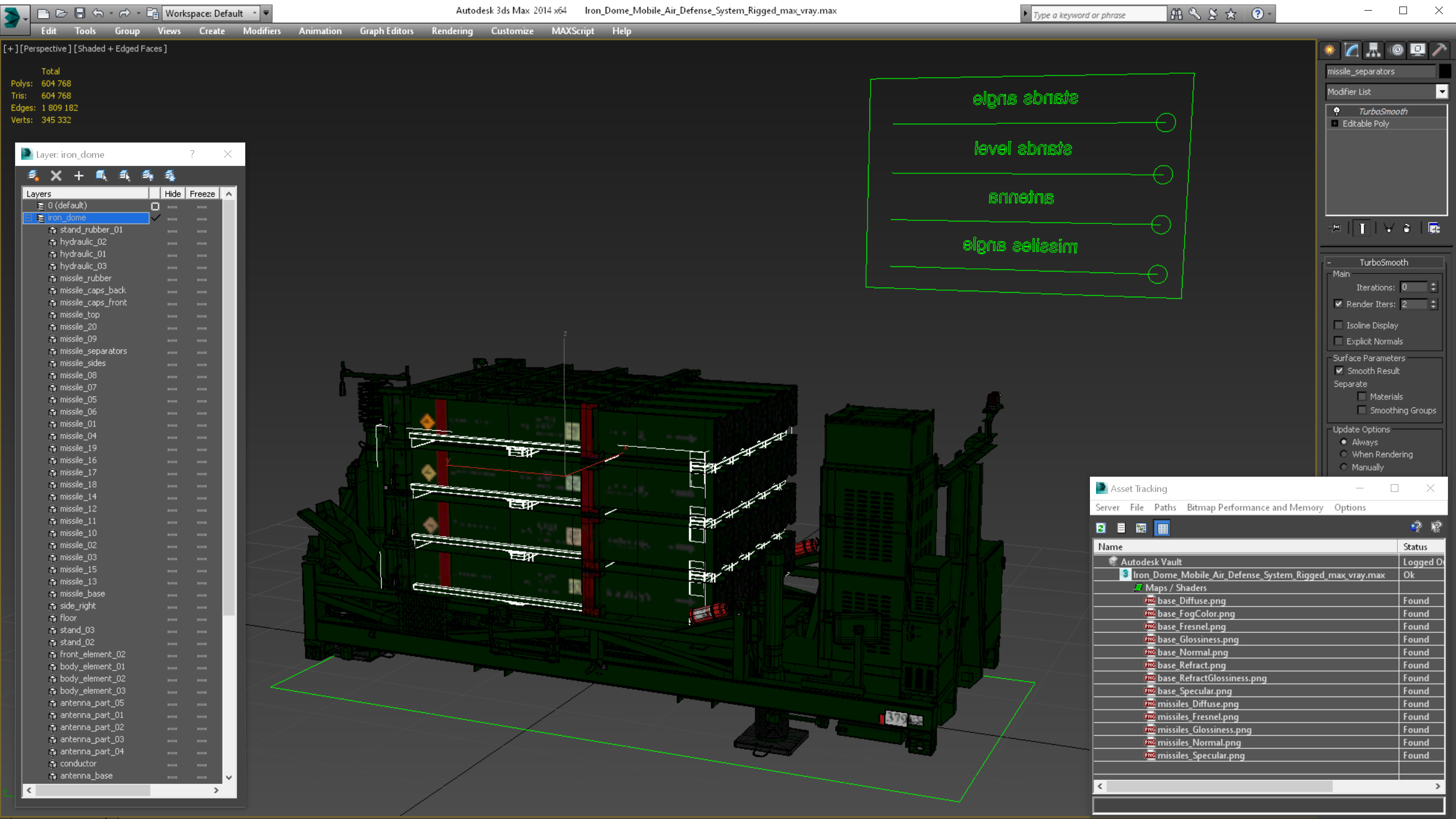
Task: Expand the Editable Poly stack entry
Action: 1335,123
